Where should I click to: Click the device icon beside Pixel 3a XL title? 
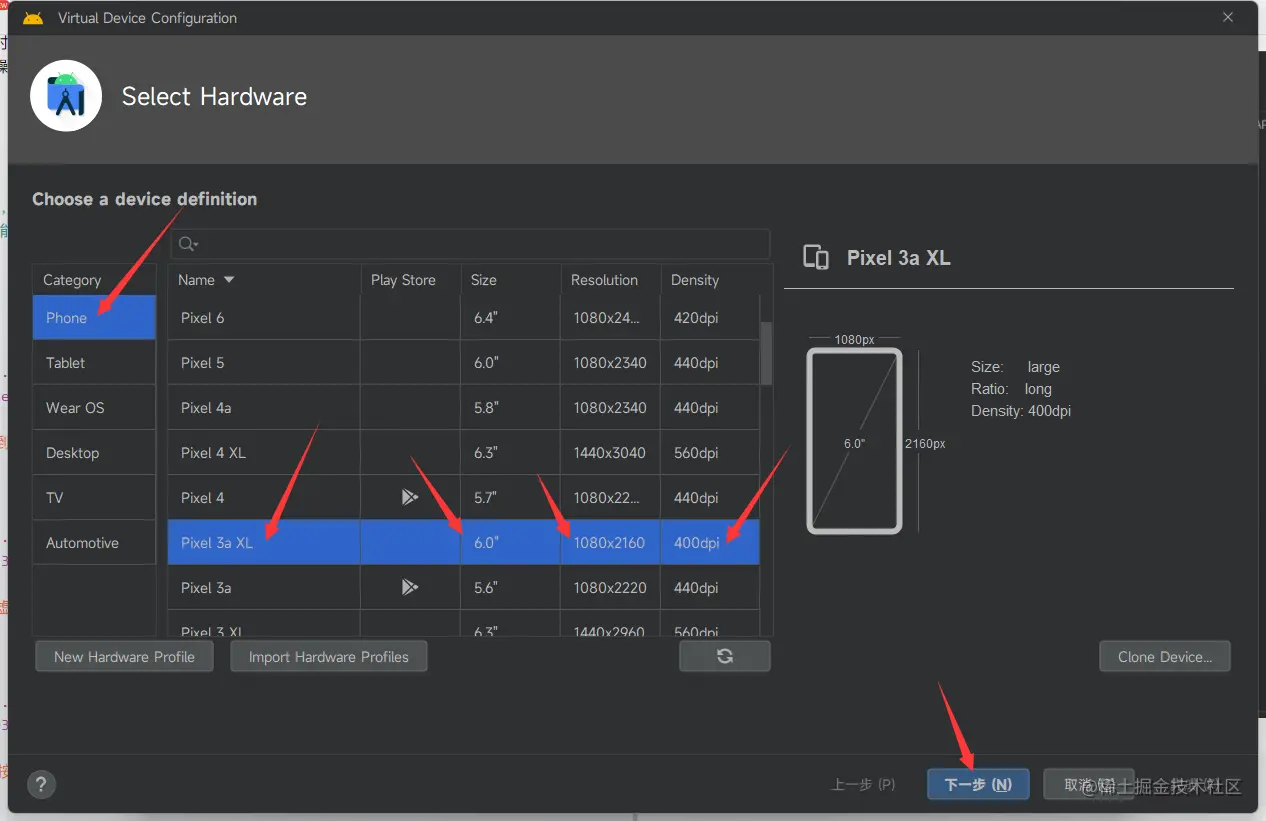click(816, 258)
